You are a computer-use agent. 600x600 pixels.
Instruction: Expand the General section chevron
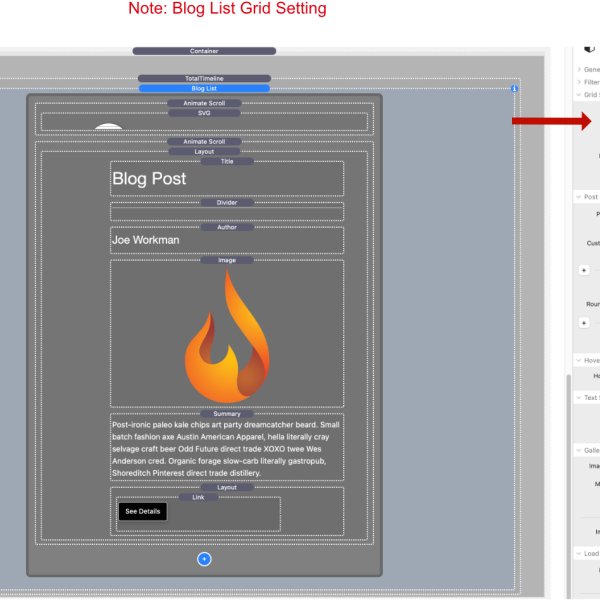579,69
